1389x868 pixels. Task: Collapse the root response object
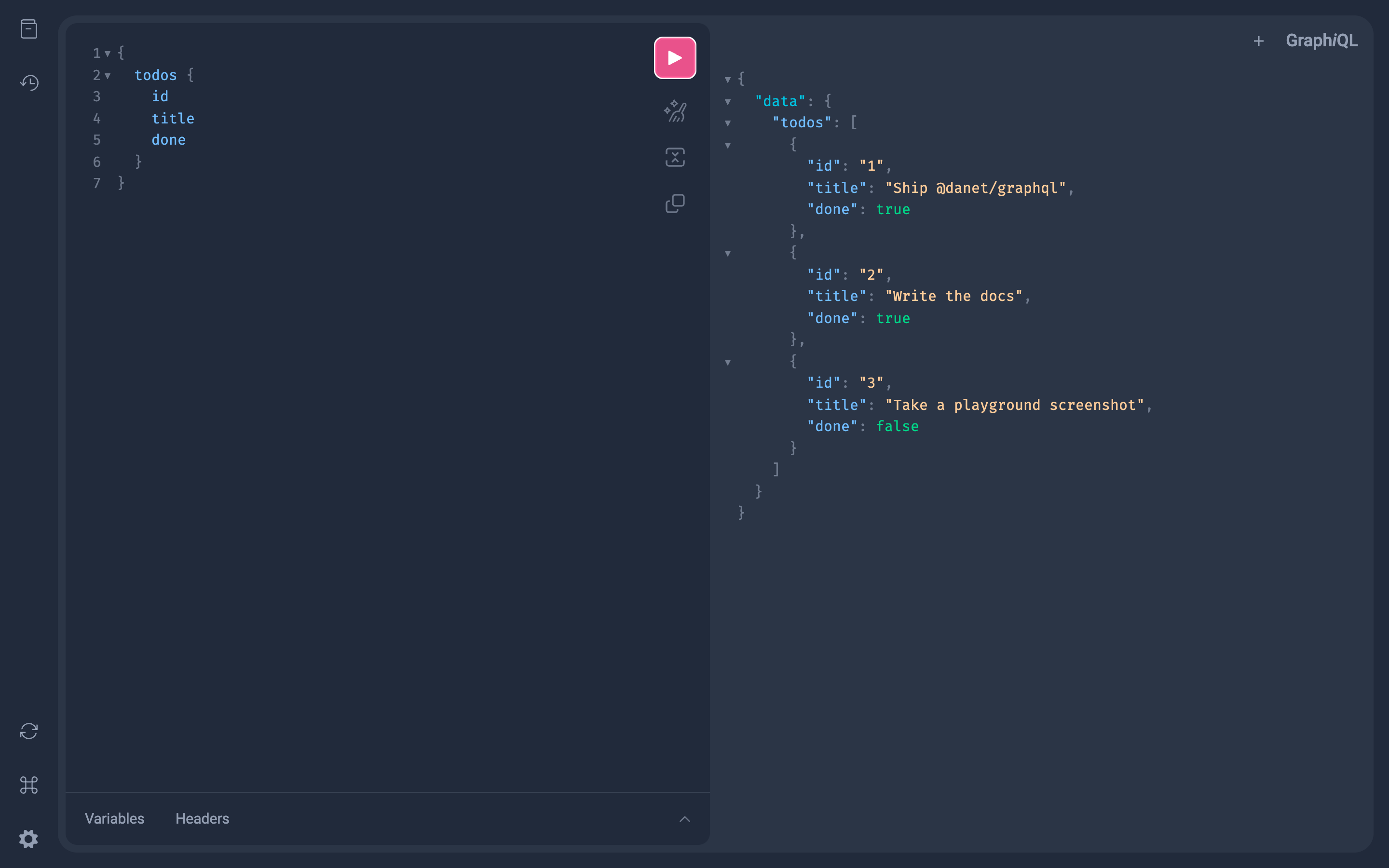coord(727,79)
